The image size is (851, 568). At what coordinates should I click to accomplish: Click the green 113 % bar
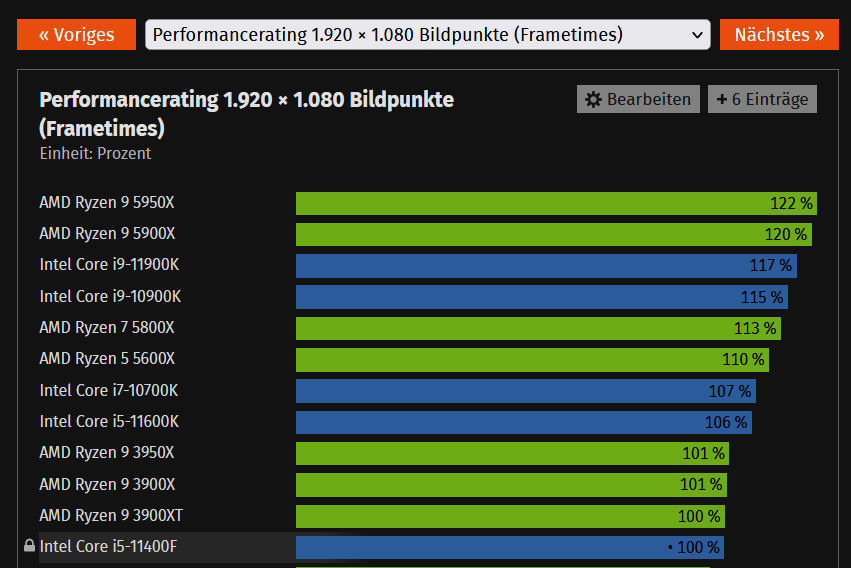538,328
